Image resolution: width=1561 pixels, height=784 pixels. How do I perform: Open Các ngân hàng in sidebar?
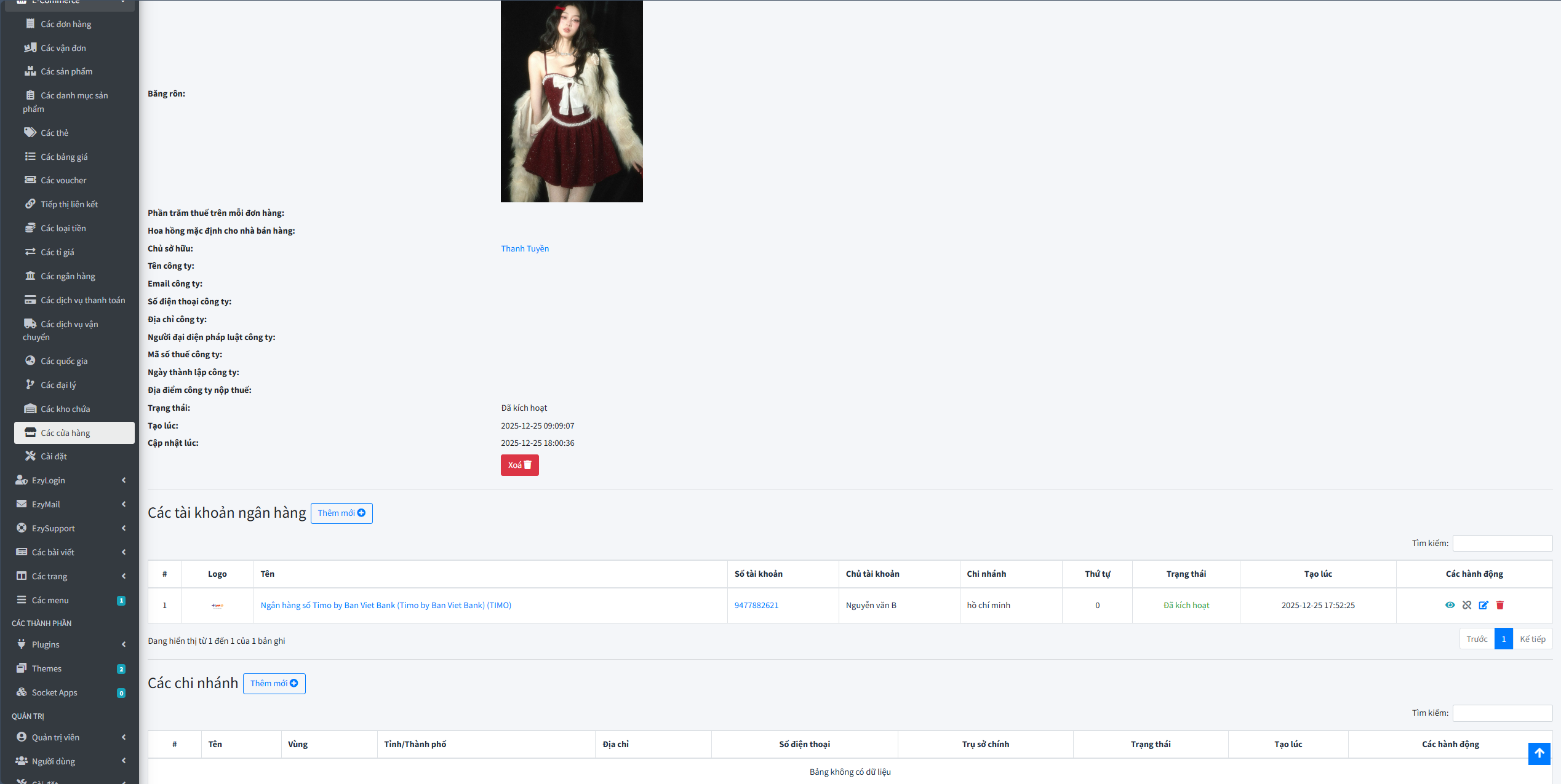68,276
